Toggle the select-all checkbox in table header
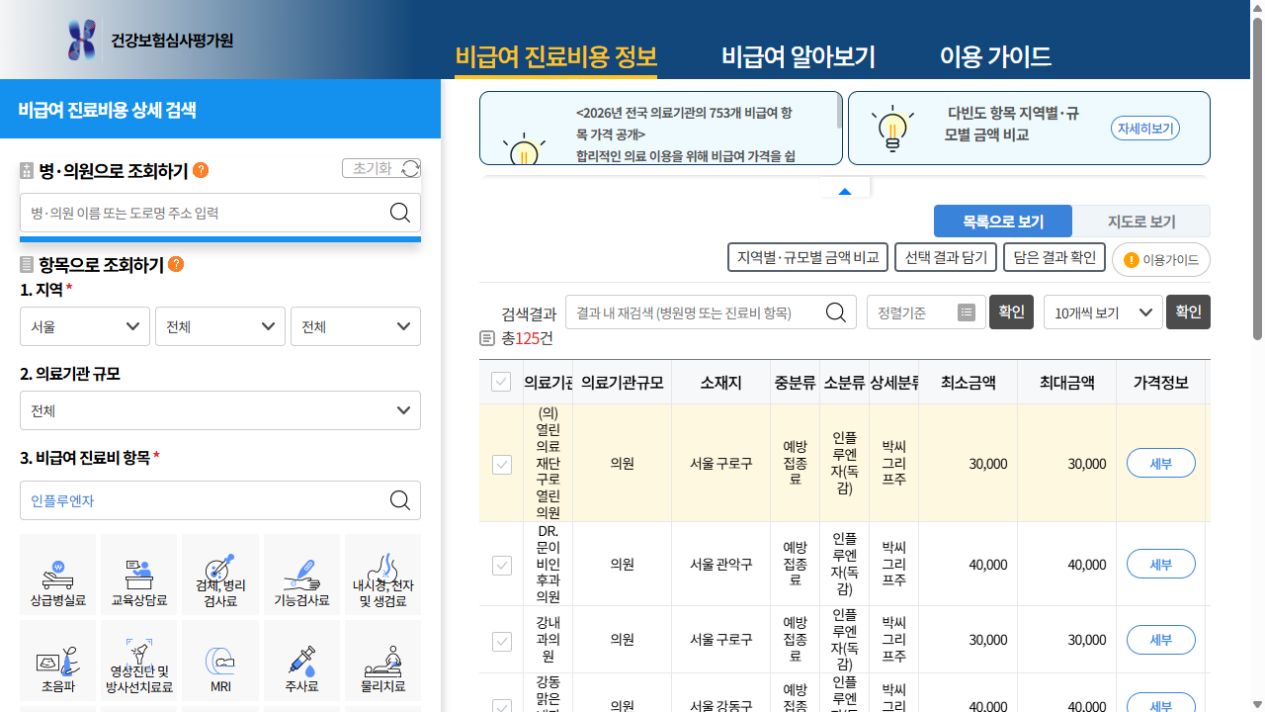 pyautogui.click(x=501, y=382)
